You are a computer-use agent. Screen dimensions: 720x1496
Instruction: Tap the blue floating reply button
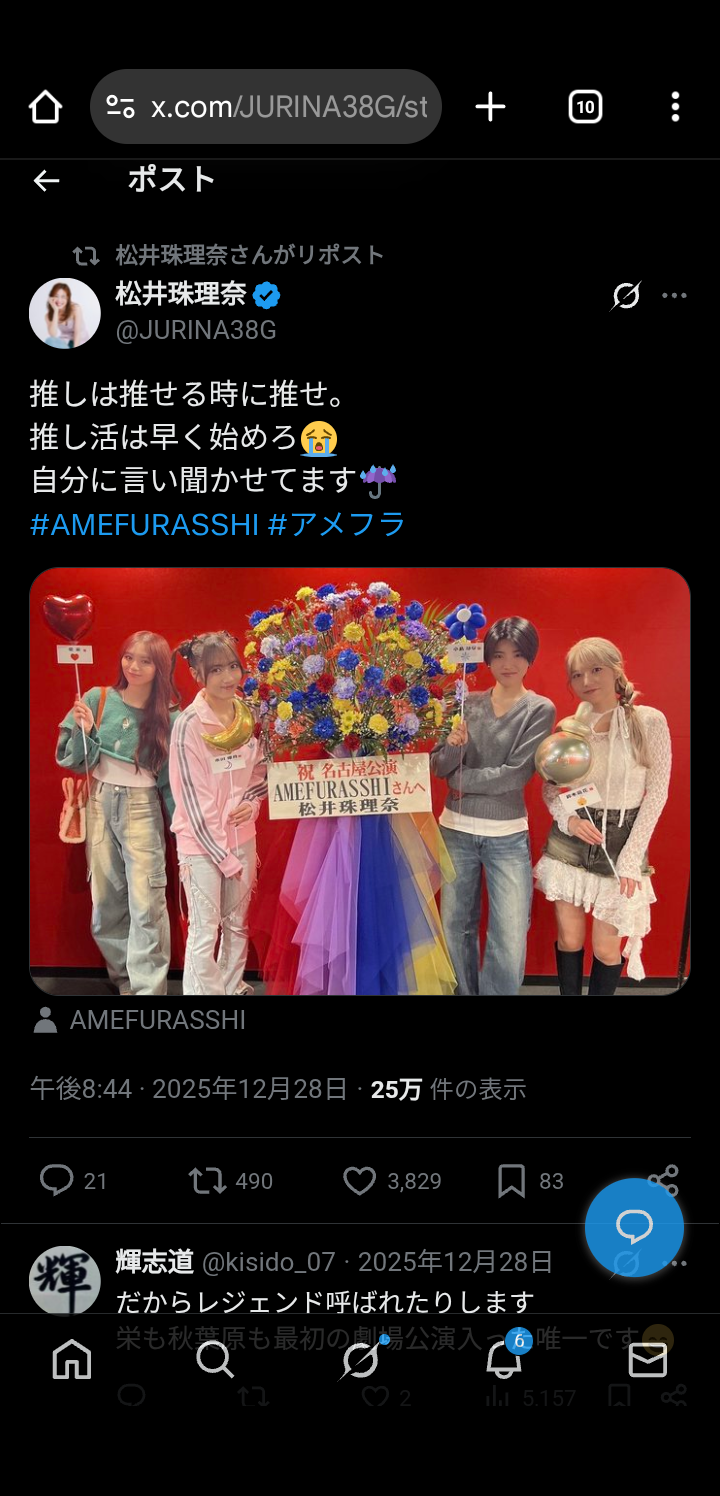pyautogui.click(x=634, y=1227)
